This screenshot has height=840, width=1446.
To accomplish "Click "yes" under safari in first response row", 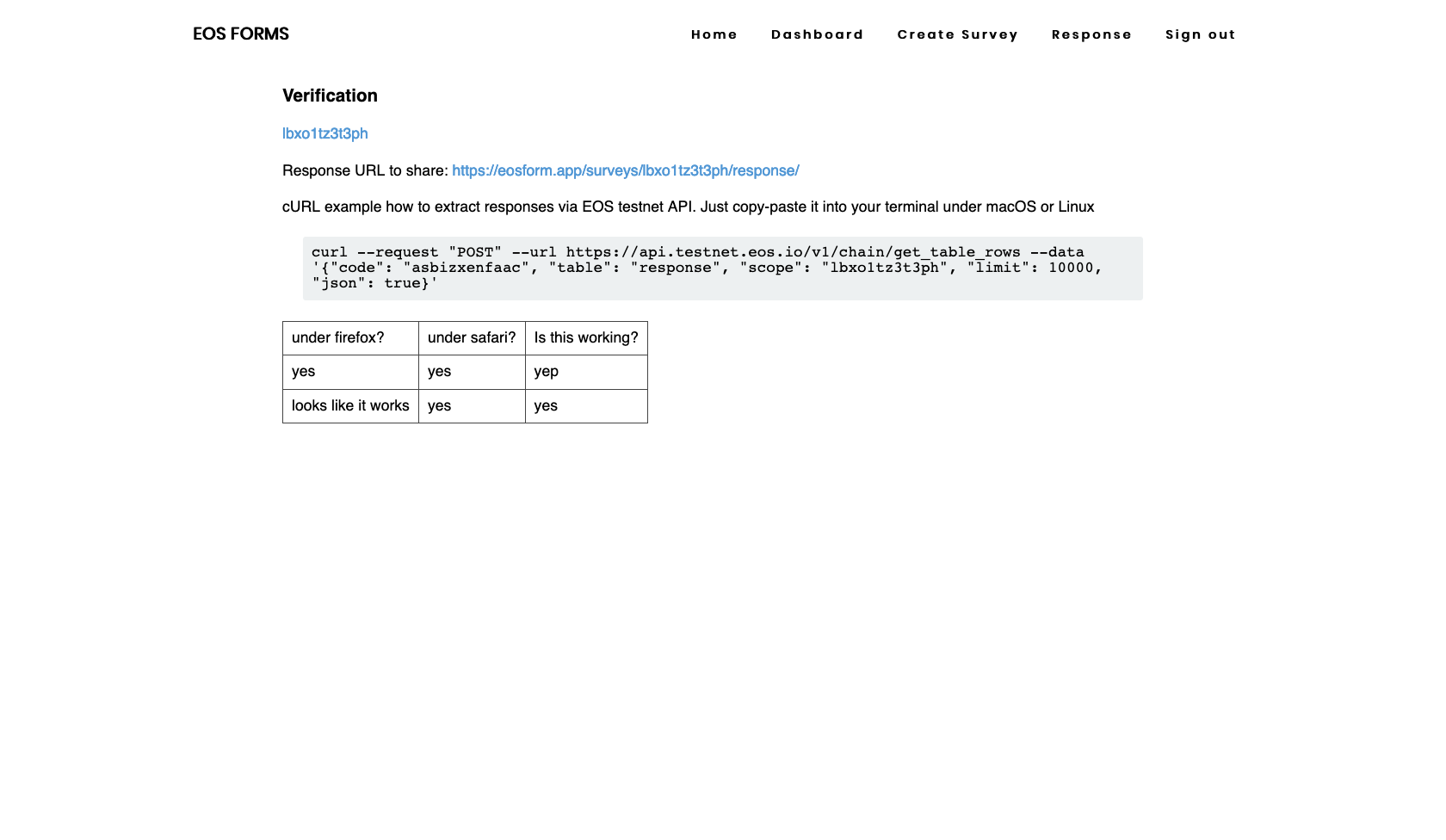I will (472, 372).
